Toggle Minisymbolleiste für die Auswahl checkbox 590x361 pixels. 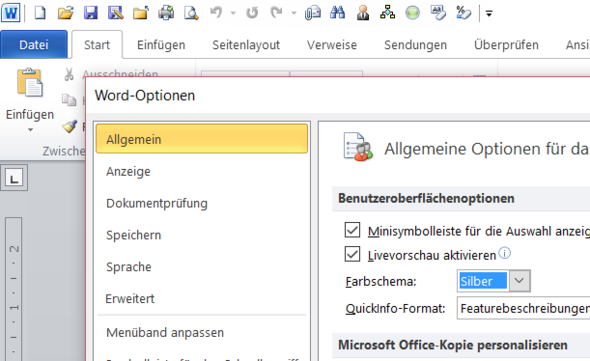352,230
